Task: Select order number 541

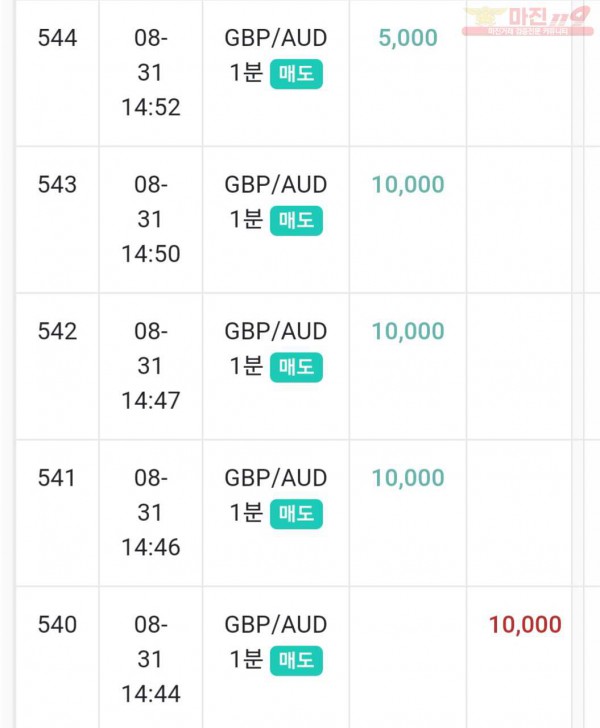Action: pos(56,478)
